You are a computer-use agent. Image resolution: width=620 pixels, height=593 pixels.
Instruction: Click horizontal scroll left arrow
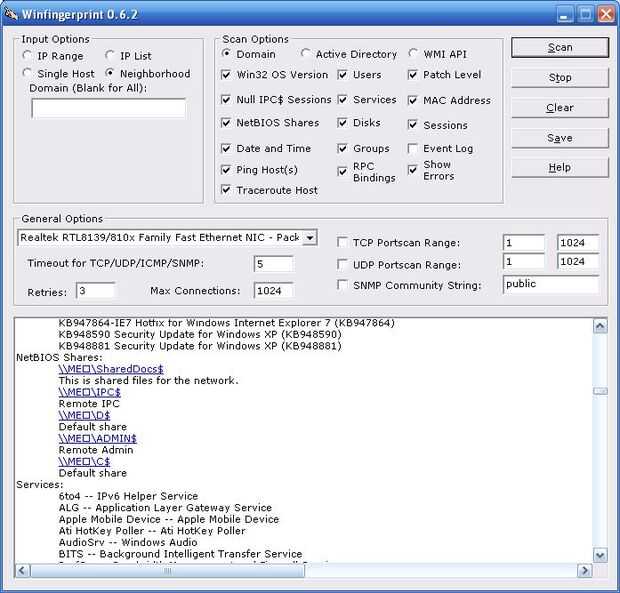22,570
